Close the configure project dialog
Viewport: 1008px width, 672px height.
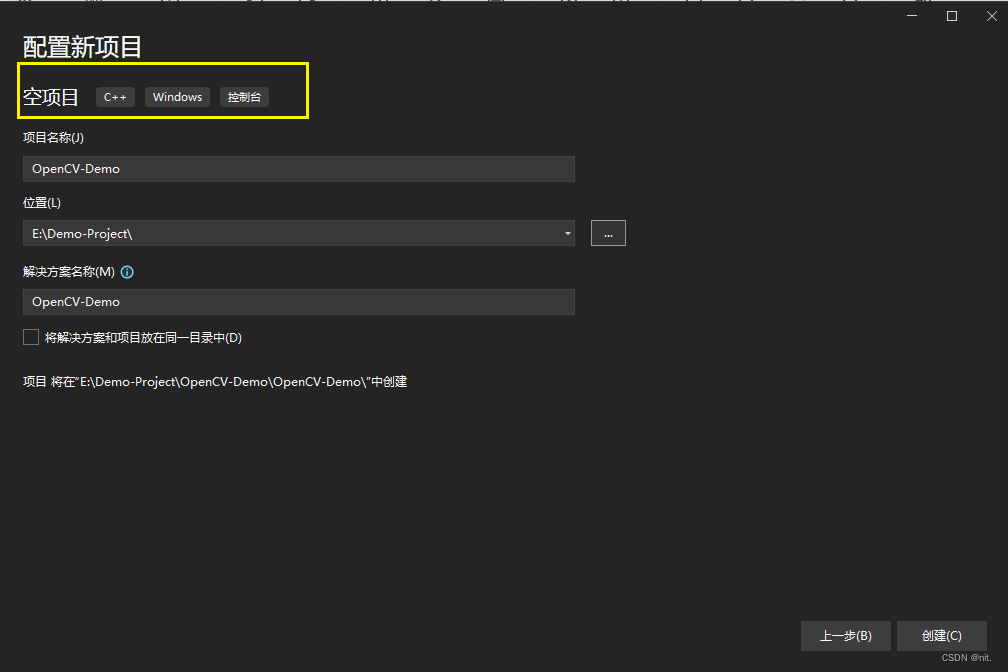992,16
